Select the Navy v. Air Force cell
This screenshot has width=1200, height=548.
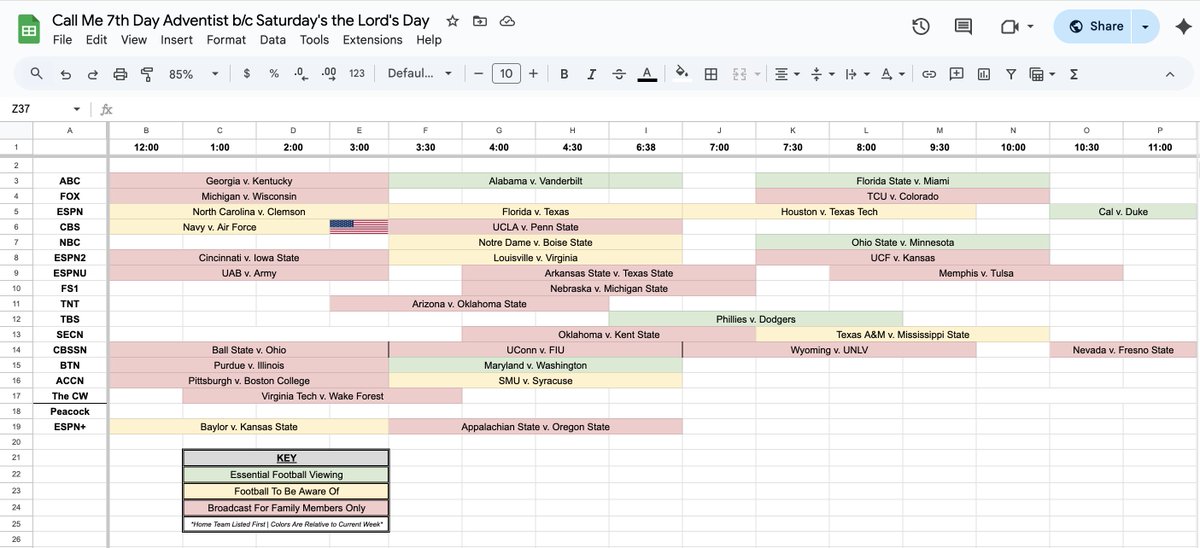[x=219, y=227]
